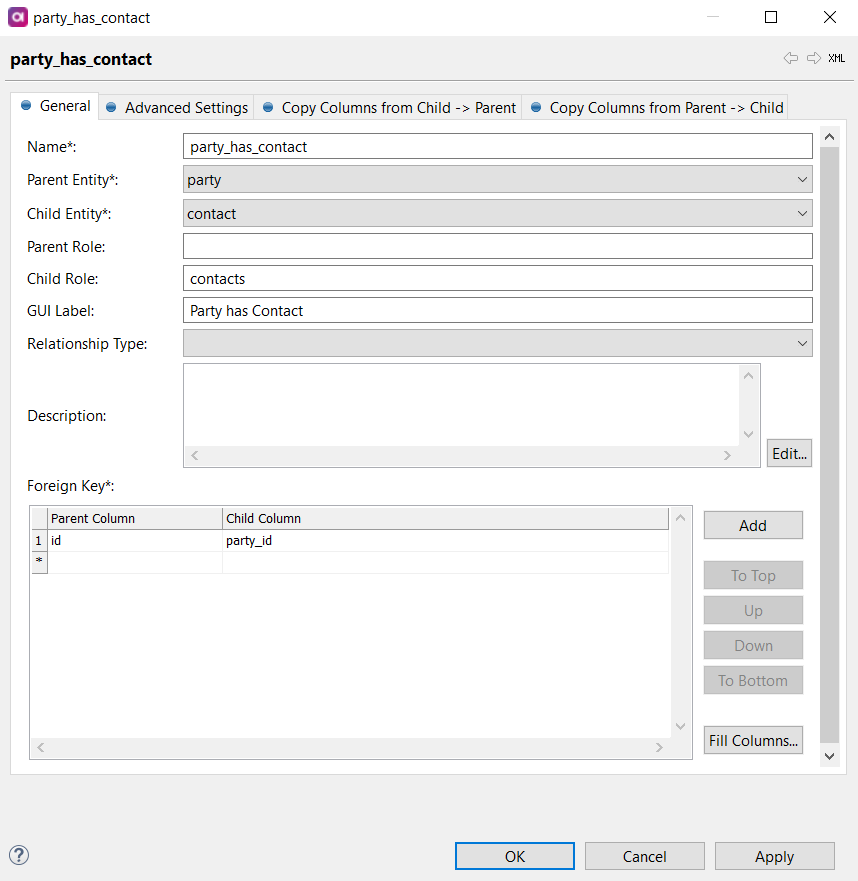Click the application icon in the title bar
Screen dimensions: 858x881
16,17
